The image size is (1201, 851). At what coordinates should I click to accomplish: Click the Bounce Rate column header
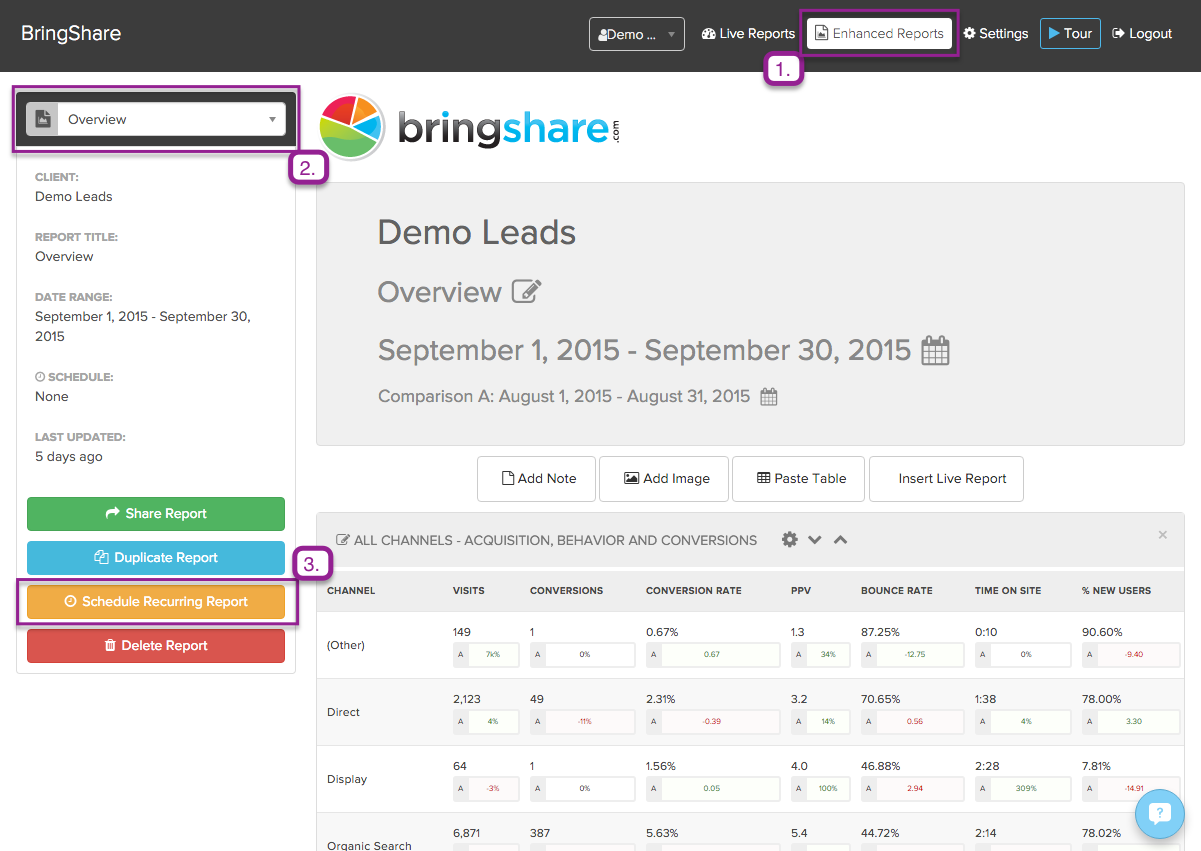tap(895, 591)
